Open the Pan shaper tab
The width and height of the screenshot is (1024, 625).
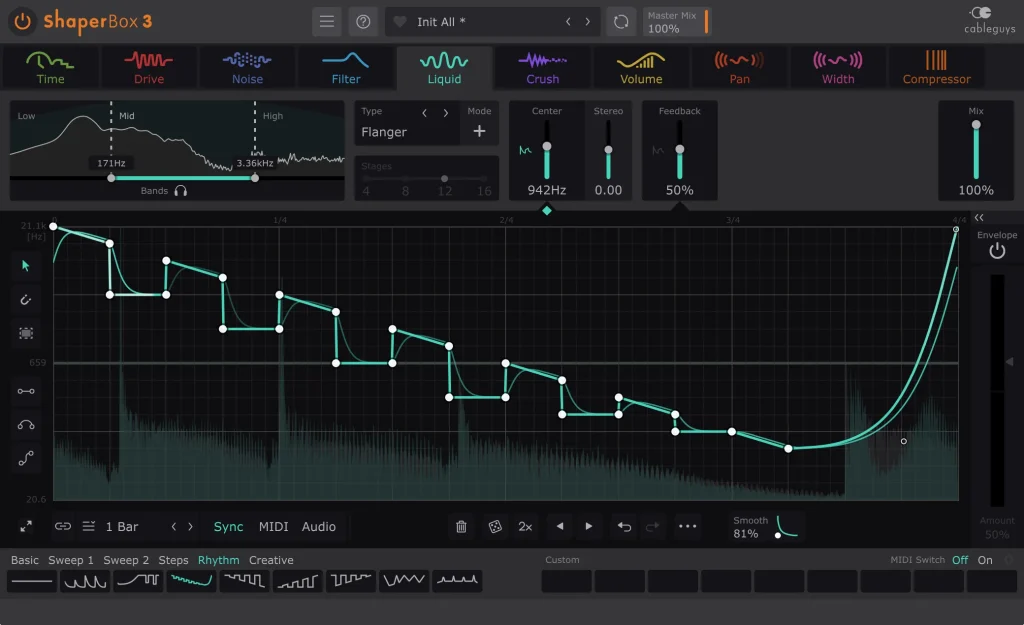click(739, 68)
